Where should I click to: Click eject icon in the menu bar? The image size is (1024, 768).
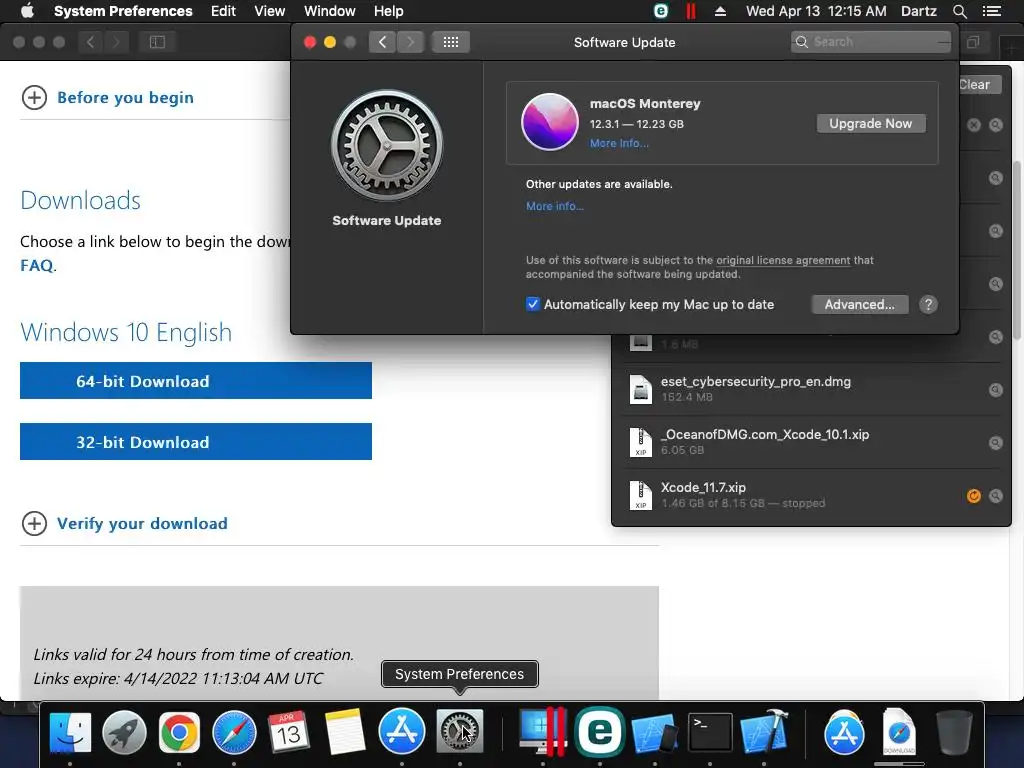pyautogui.click(x=720, y=11)
